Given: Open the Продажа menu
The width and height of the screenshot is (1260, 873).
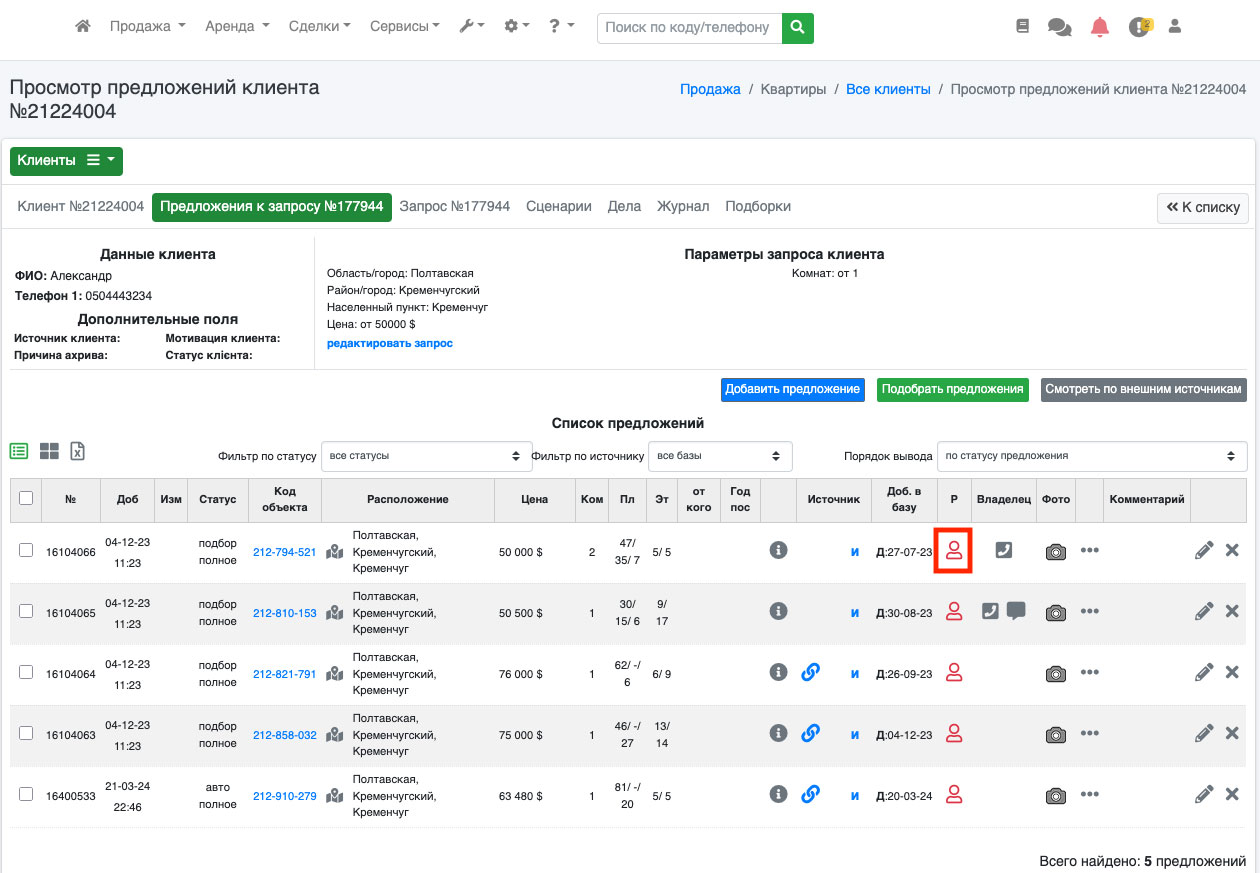Looking at the screenshot, I should [147, 27].
